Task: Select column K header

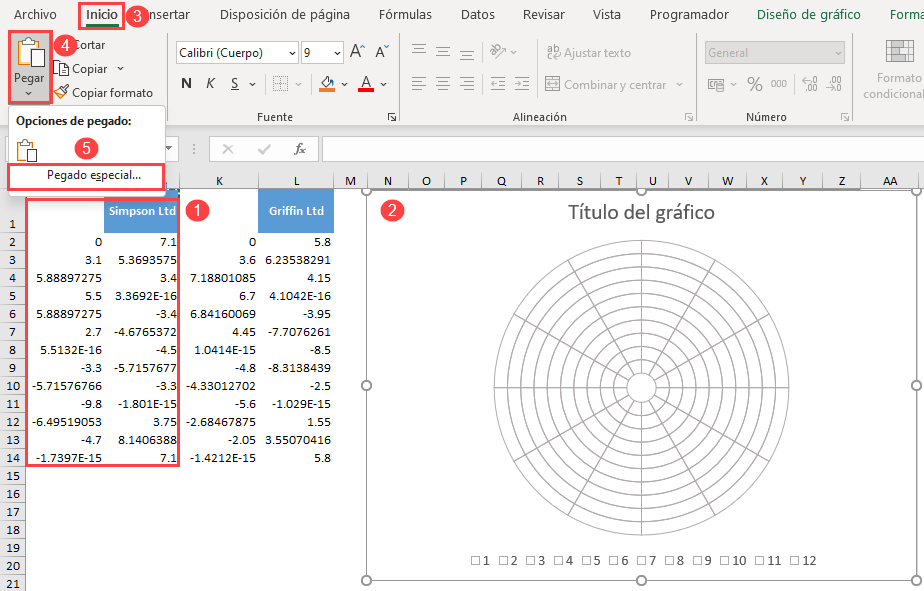Action: click(x=219, y=181)
